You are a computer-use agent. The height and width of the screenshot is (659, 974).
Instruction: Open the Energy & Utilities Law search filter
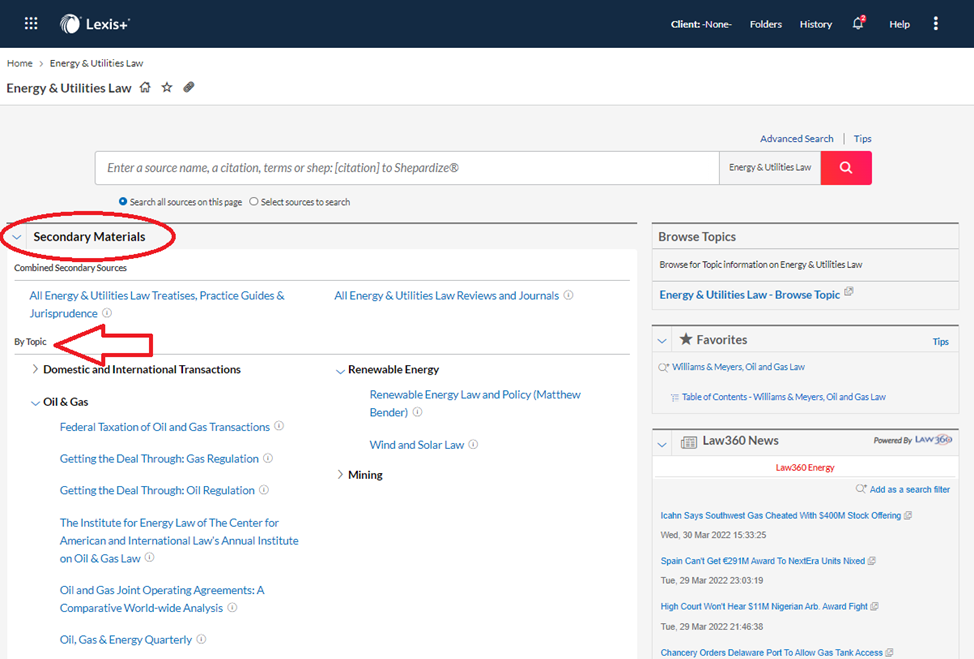click(770, 168)
